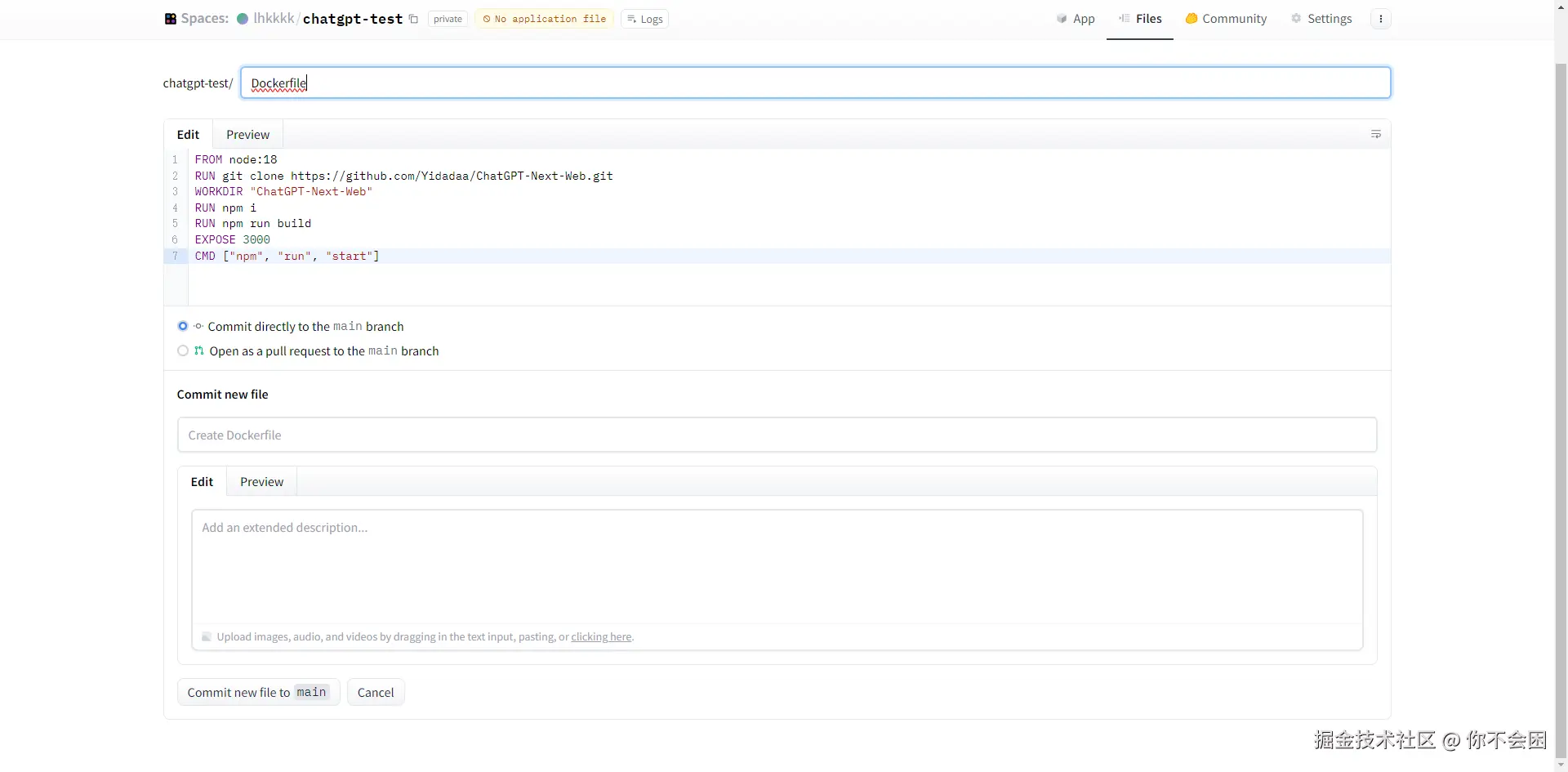Open the Community tab
The width and height of the screenshot is (1568, 772).
click(x=1226, y=19)
